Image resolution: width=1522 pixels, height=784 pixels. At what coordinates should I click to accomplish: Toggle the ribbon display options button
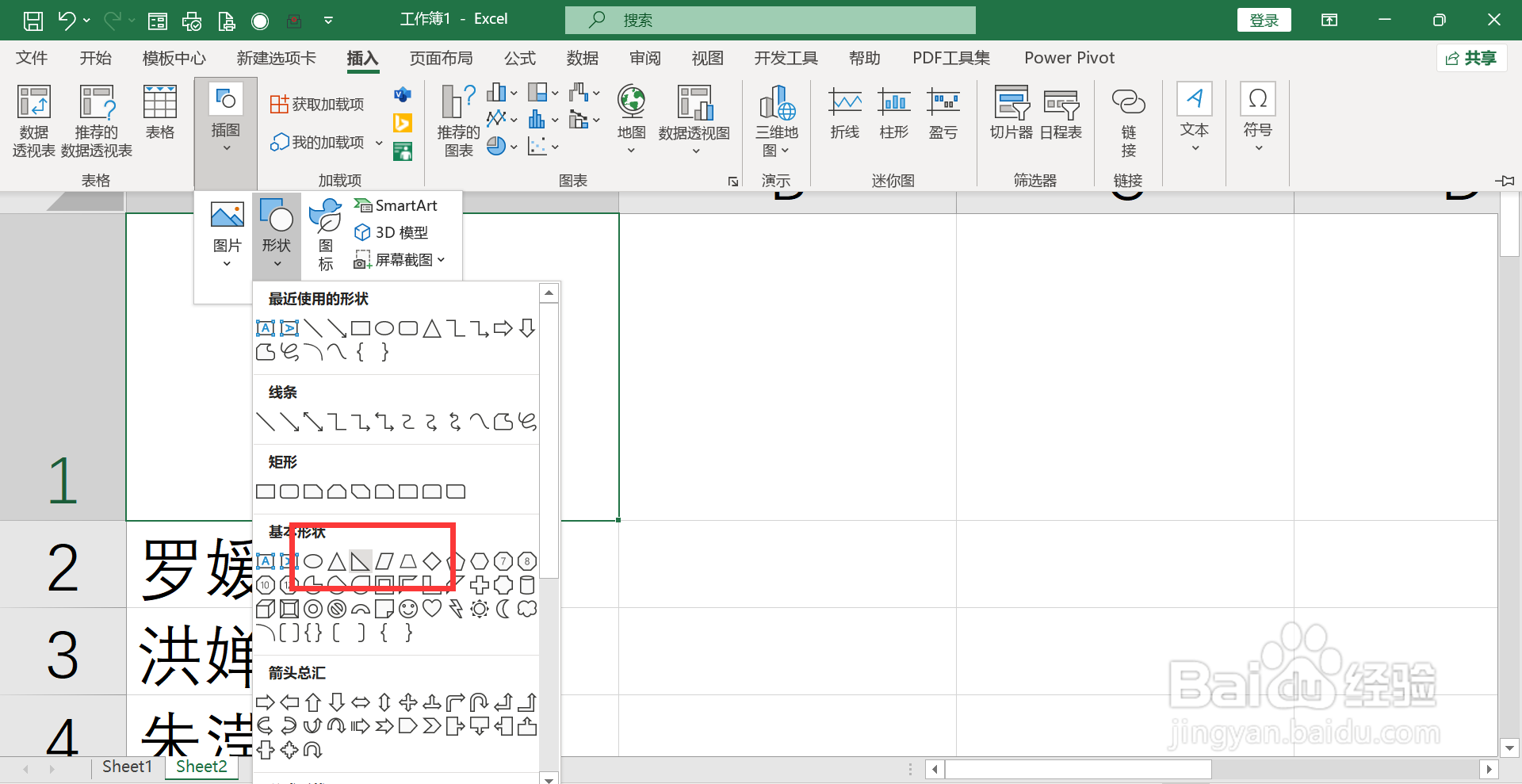point(1329,21)
